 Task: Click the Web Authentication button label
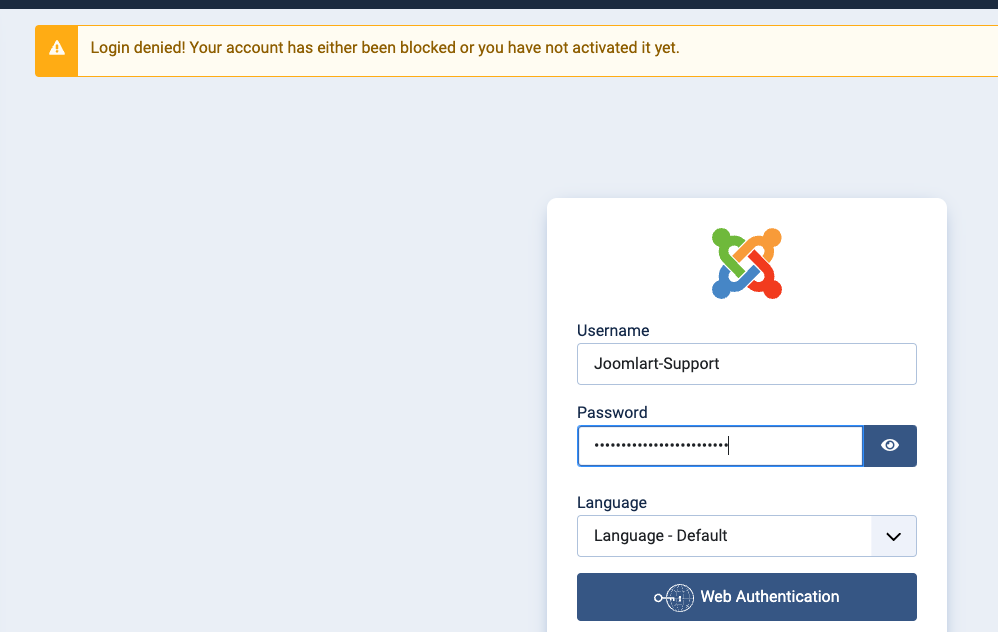point(769,597)
